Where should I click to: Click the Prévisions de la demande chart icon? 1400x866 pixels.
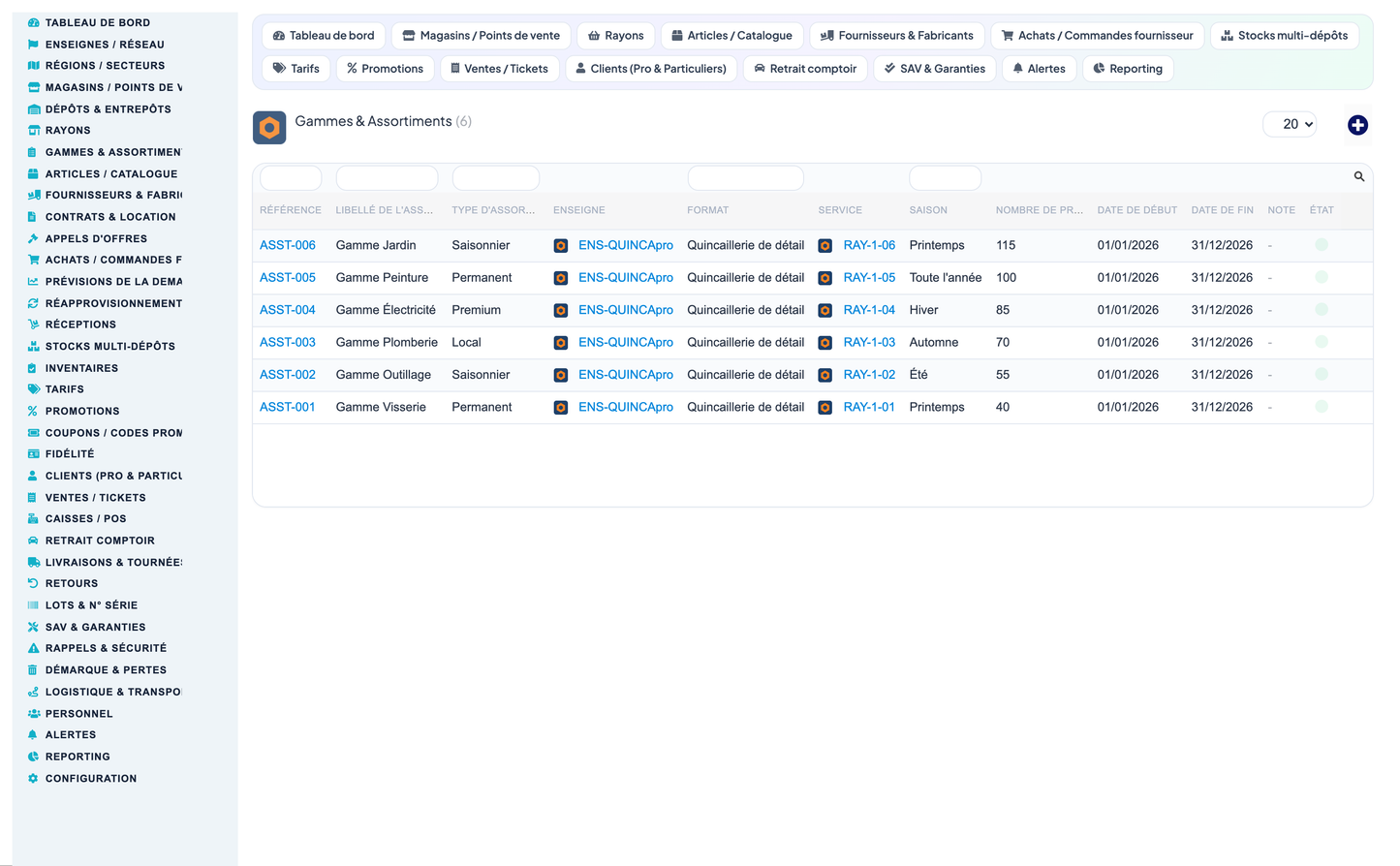[x=33, y=282]
